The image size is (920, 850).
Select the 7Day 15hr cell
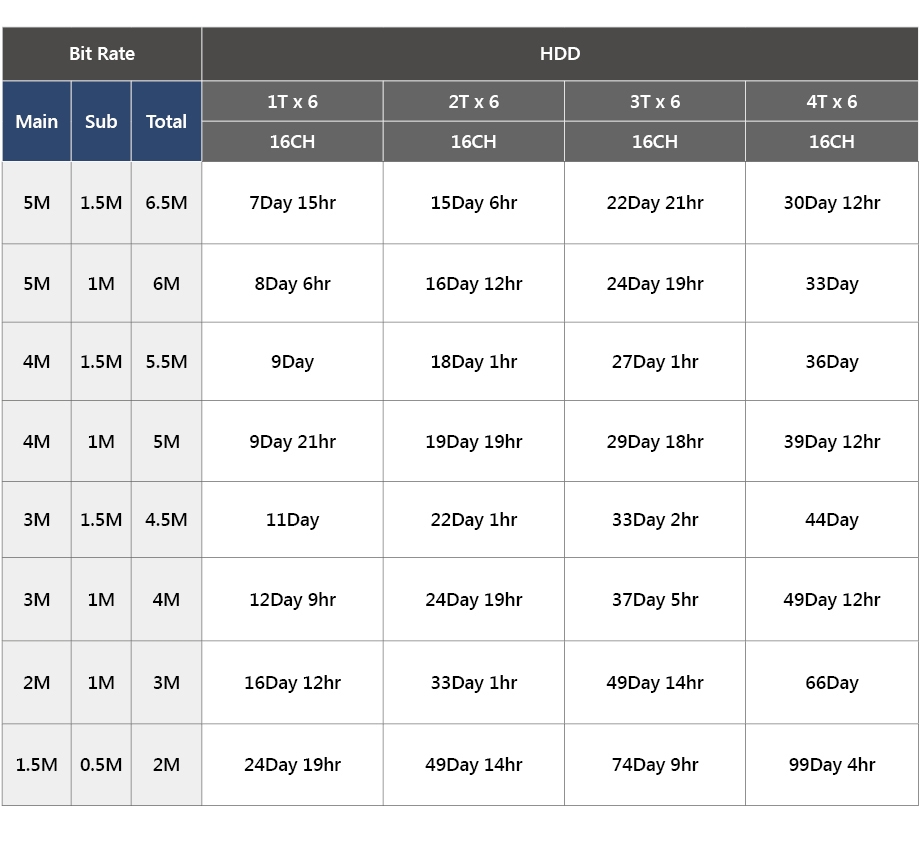(292, 203)
